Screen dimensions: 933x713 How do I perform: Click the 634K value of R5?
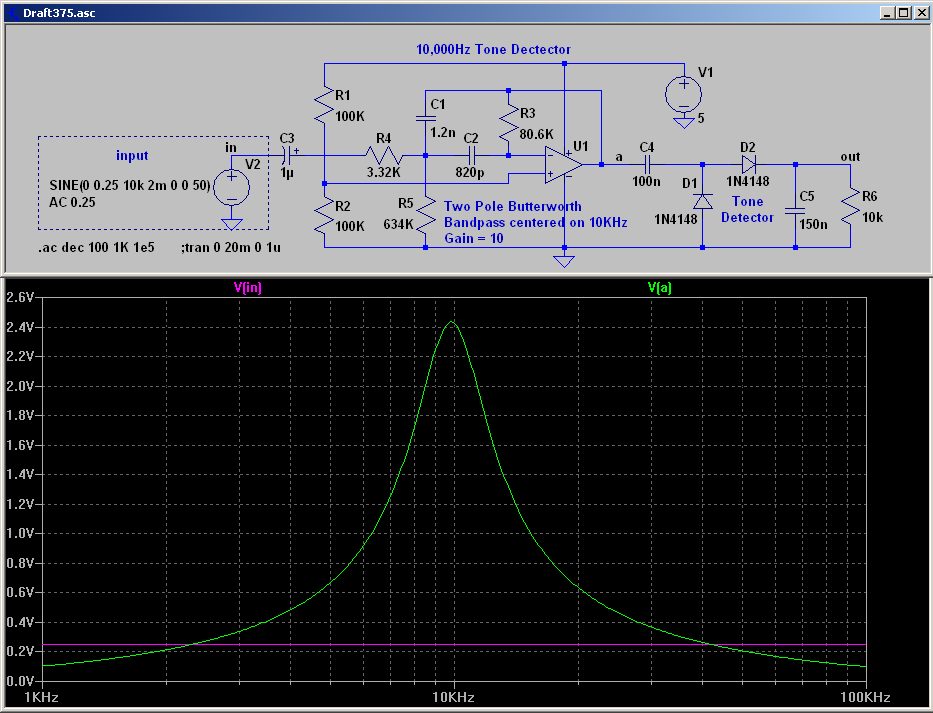(398, 224)
